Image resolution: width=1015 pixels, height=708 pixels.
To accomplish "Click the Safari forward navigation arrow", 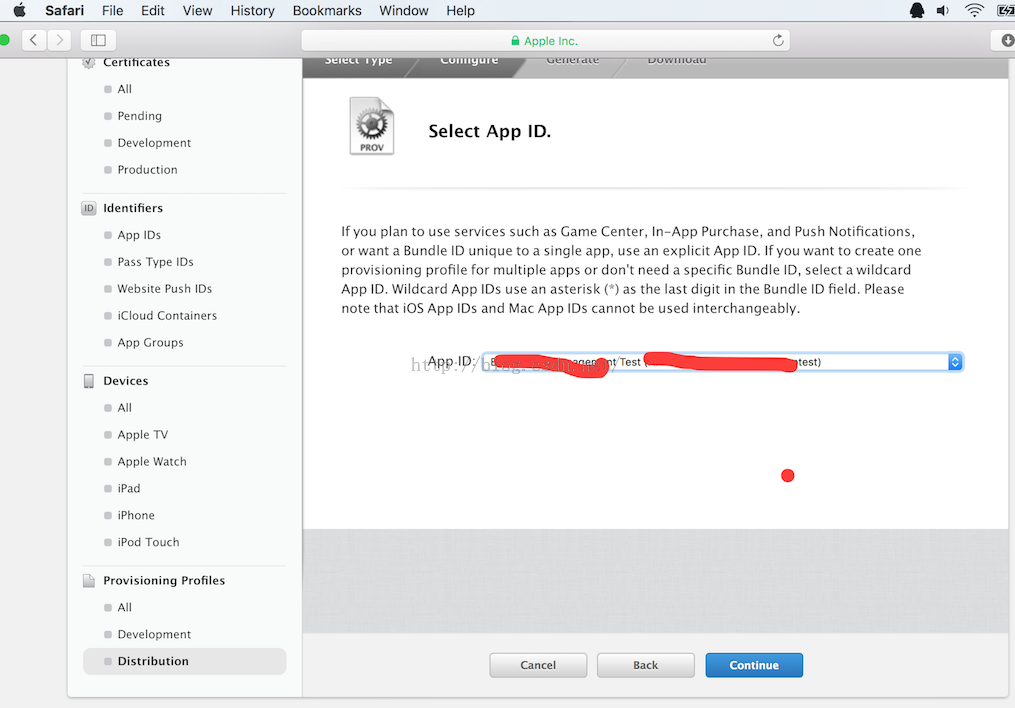I will point(60,40).
